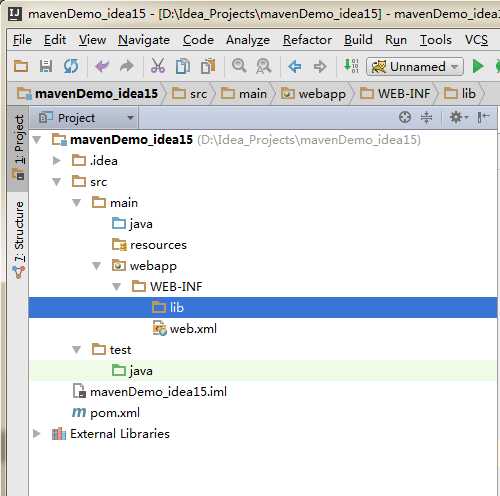The image size is (500, 496).
Task: Click the scroll from source target icon
Action: point(405,117)
